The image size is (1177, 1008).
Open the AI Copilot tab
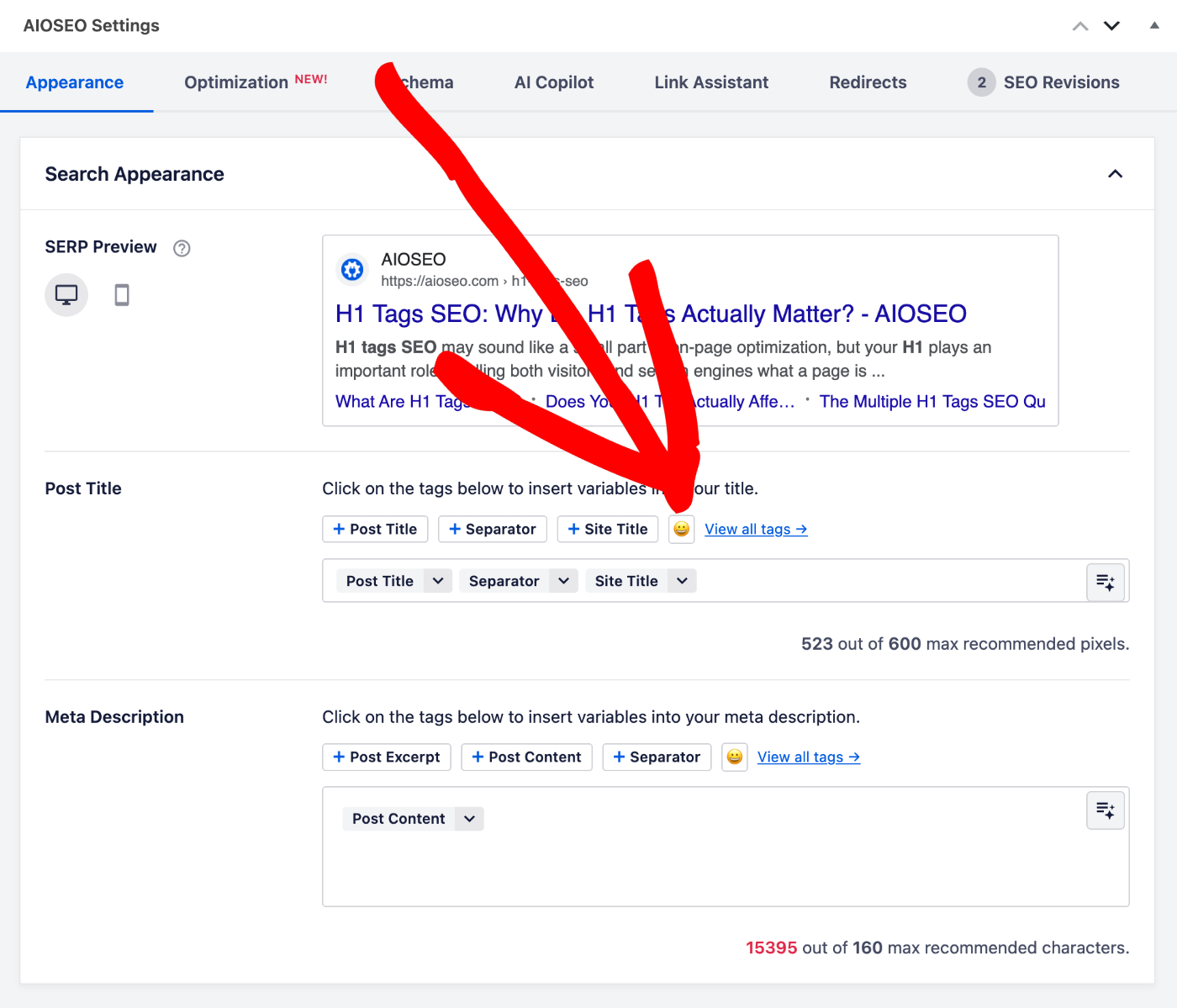(554, 82)
